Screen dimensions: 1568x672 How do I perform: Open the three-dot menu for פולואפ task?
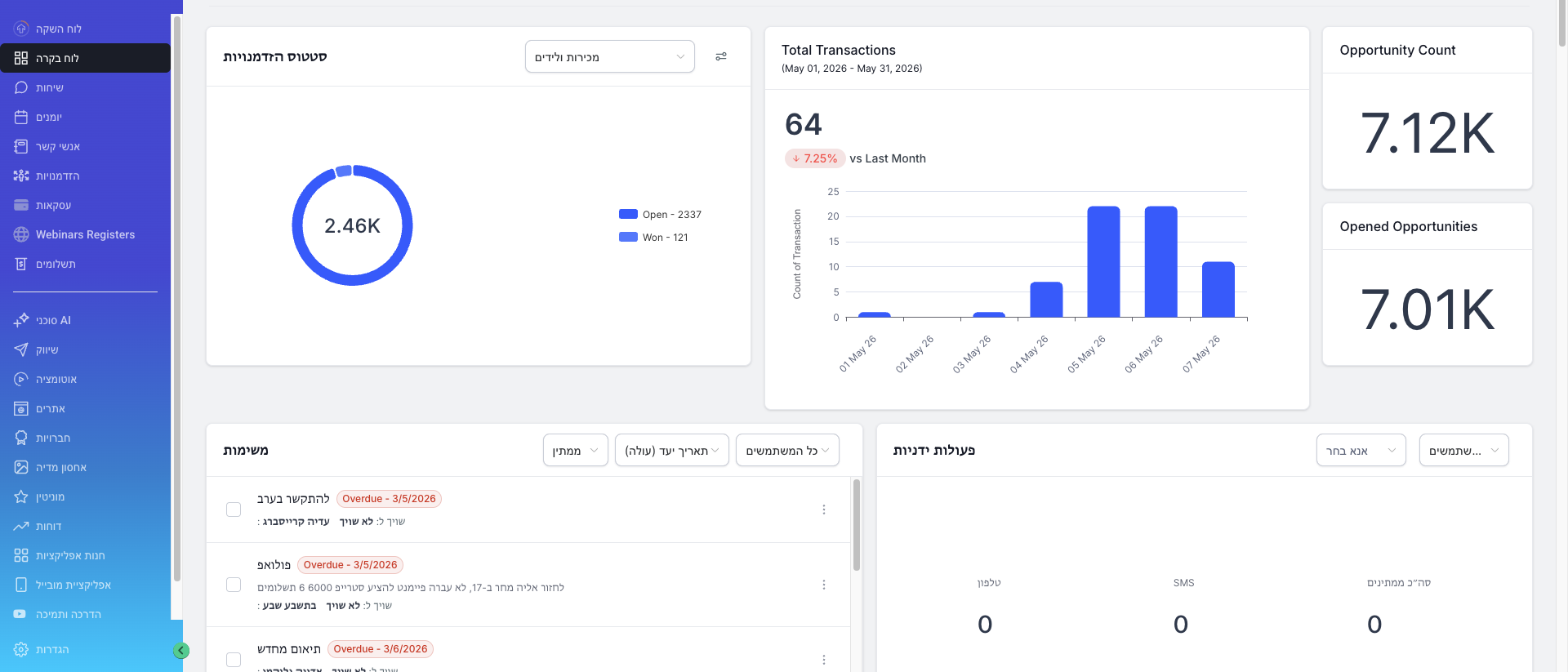tap(824, 585)
